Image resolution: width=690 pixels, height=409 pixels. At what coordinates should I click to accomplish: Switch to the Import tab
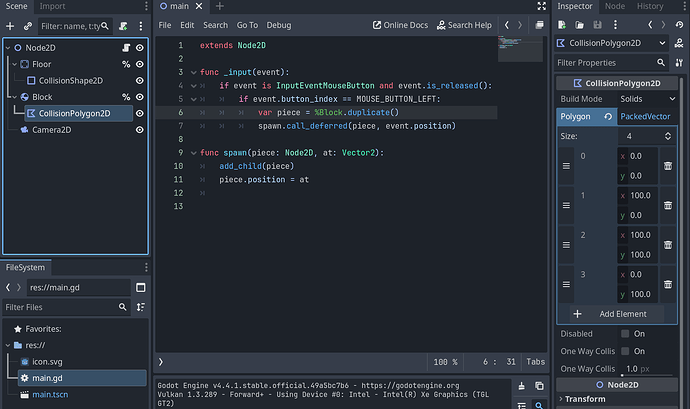(52, 6)
